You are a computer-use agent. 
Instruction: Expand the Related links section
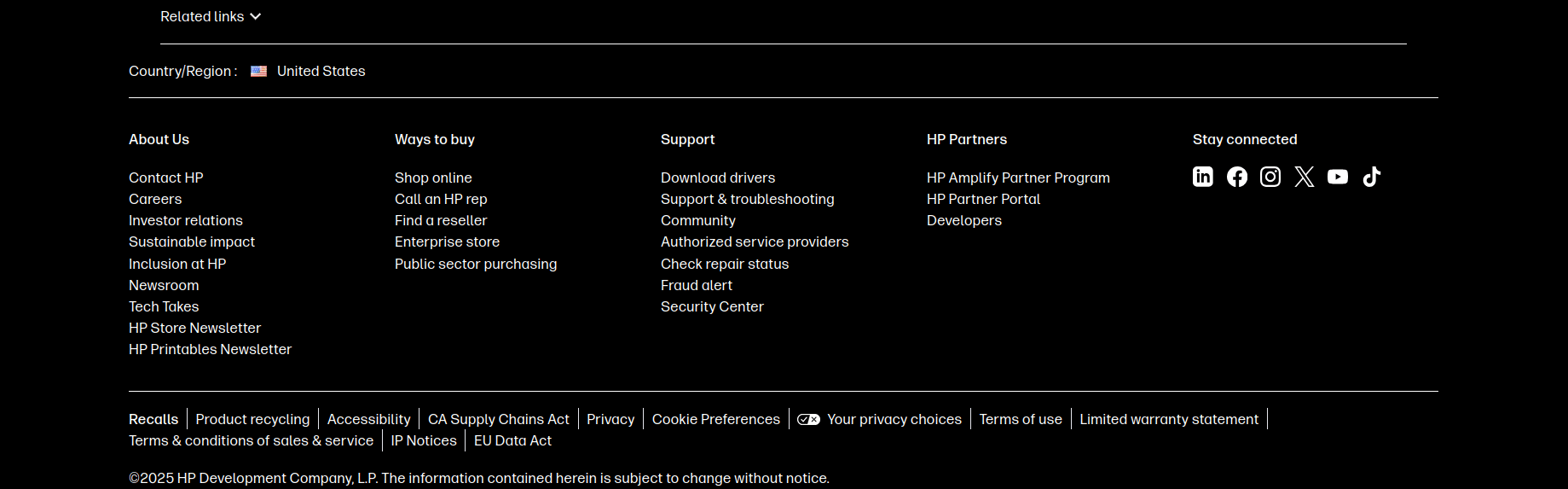coord(211,16)
